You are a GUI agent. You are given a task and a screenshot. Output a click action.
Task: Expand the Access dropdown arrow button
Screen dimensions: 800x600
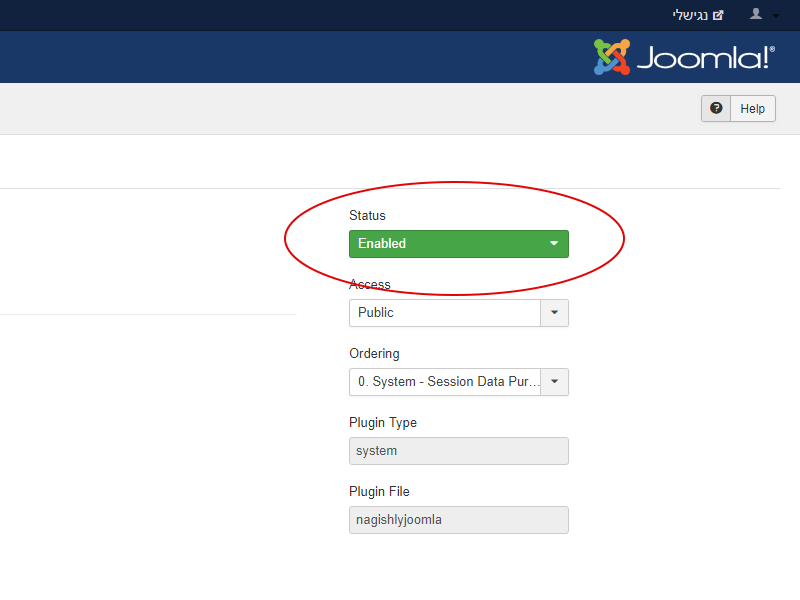point(555,313)
